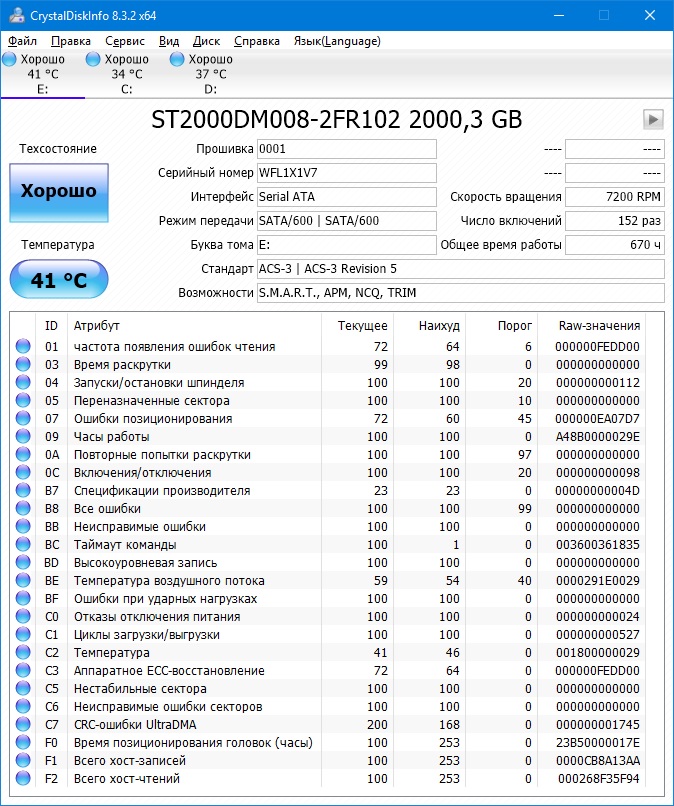Viewport: 674px width, 806px height.
Task: Open the Файл menu
Action: point(22,41)
